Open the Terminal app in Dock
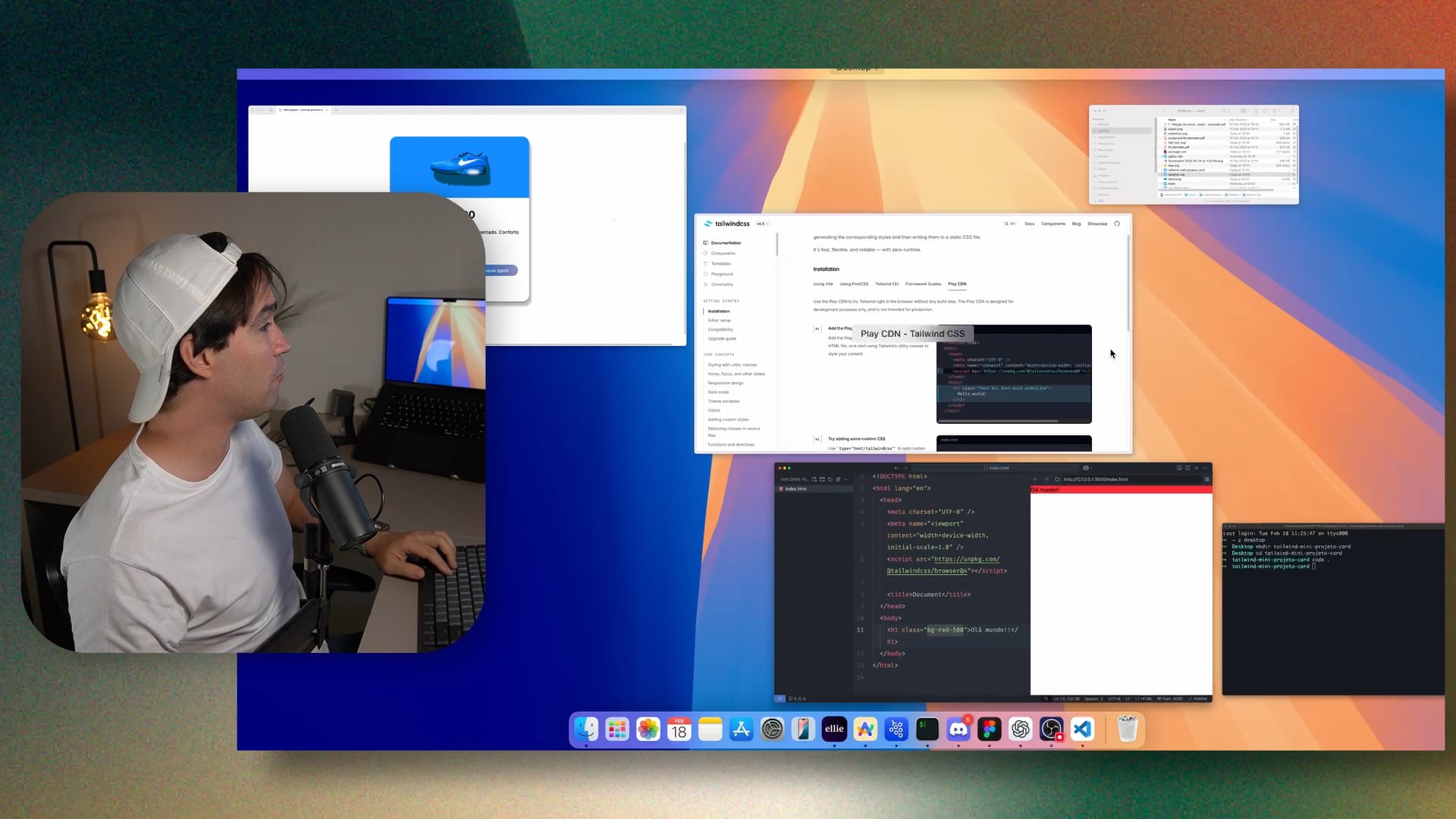 coord(927,730)
